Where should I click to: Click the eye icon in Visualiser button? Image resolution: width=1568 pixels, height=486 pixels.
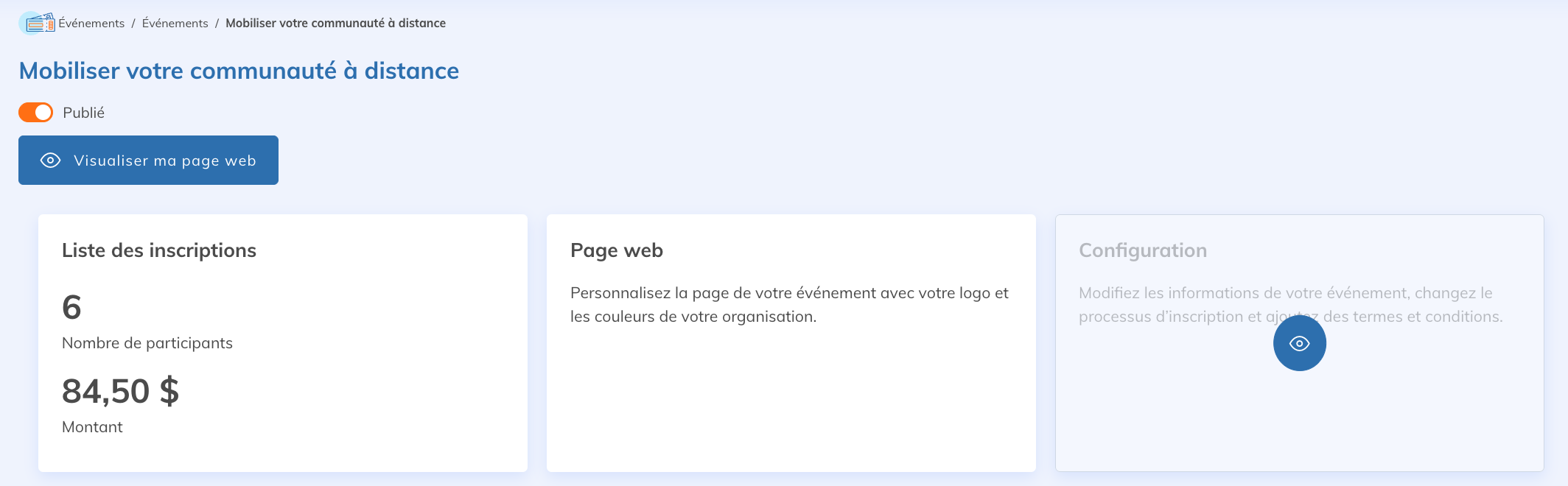click(50, 161)
